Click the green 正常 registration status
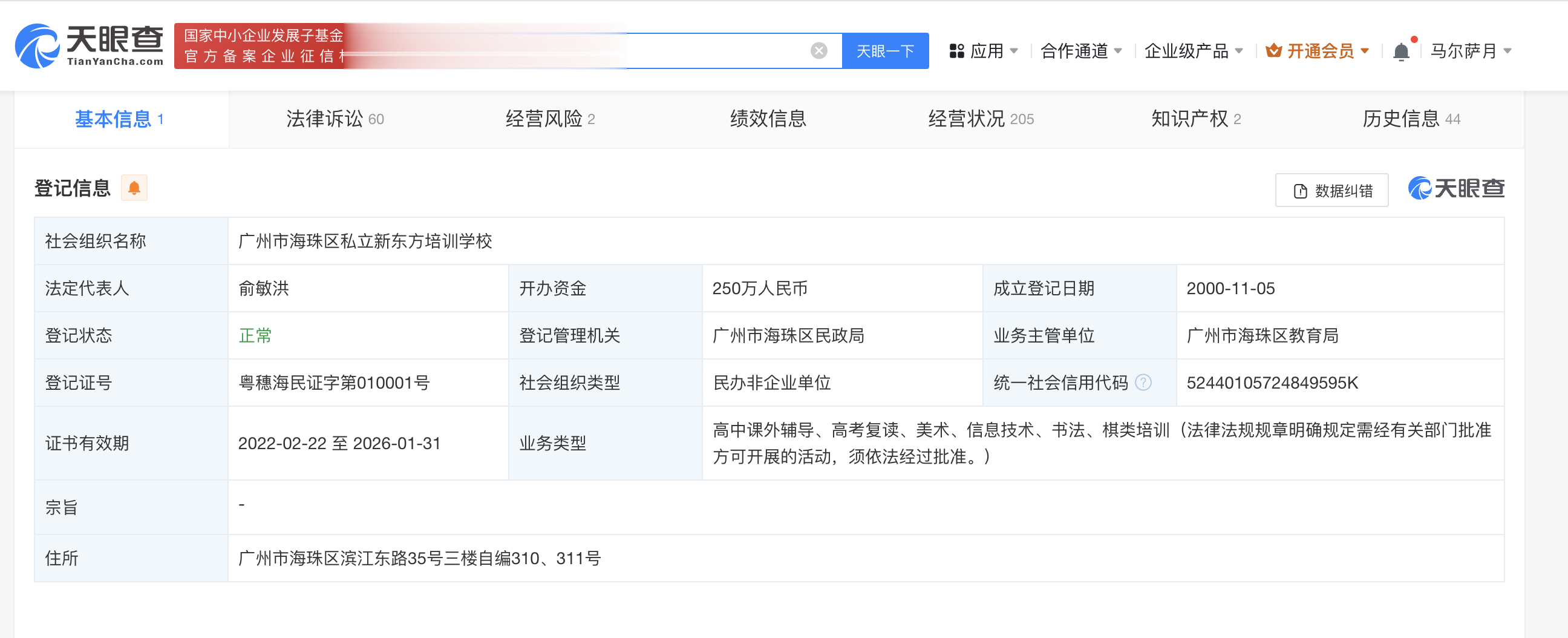This screenshot has height=638, width=1568. [255, 335]
